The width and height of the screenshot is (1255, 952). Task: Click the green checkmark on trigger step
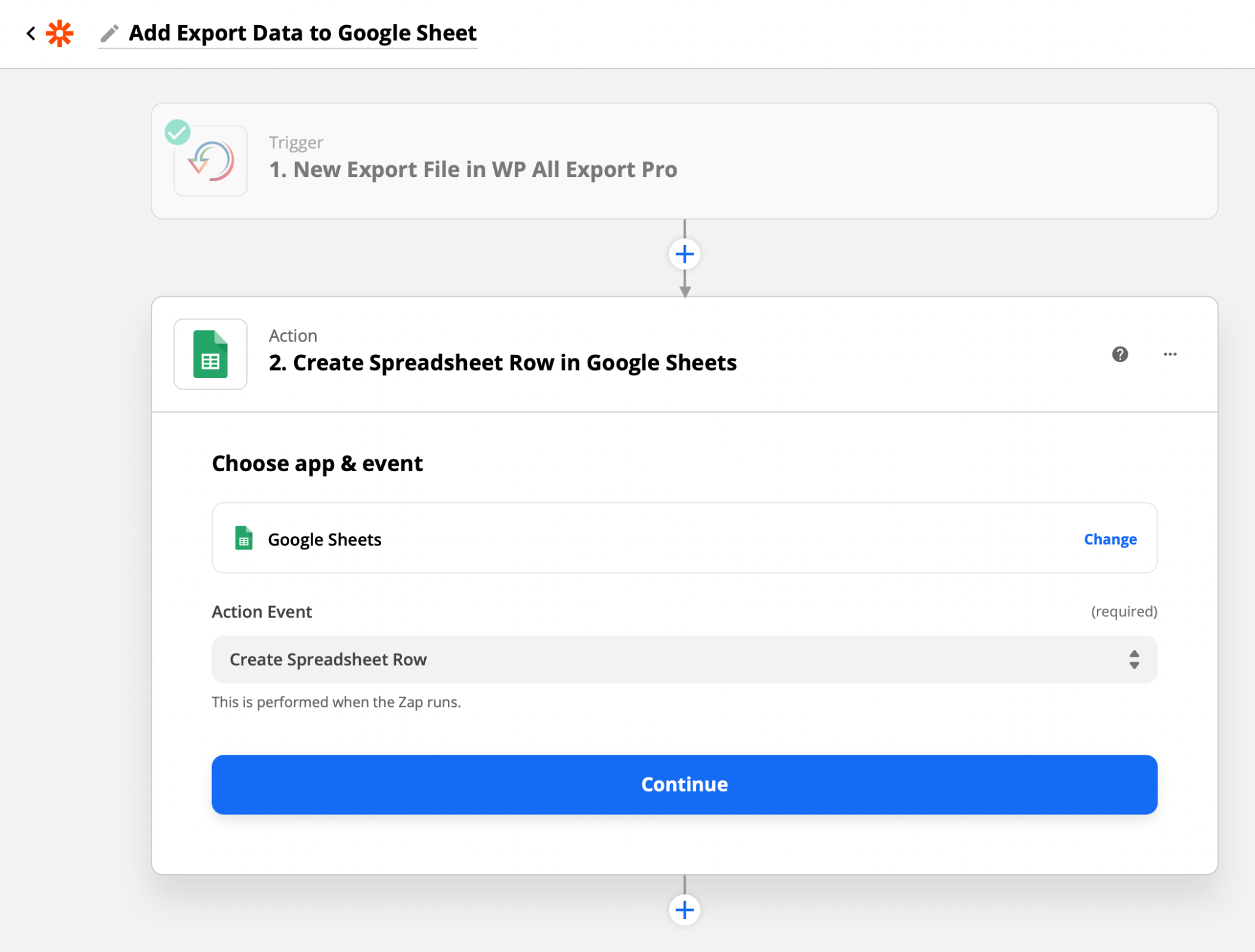(178, 132)
